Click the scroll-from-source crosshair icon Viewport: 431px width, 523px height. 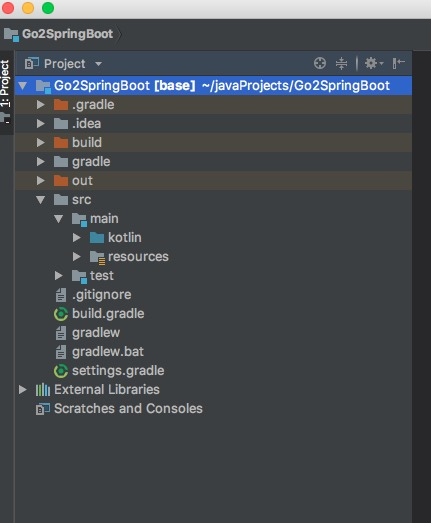pos(320,63)
